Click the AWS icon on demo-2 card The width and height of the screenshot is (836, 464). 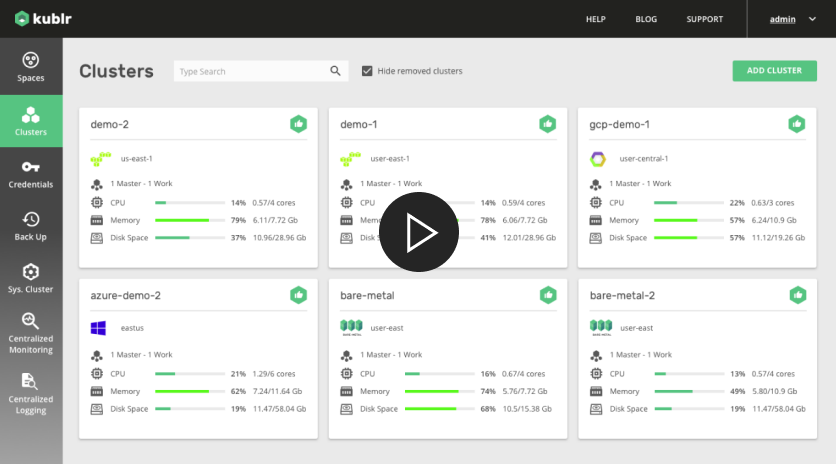[101, 158]
